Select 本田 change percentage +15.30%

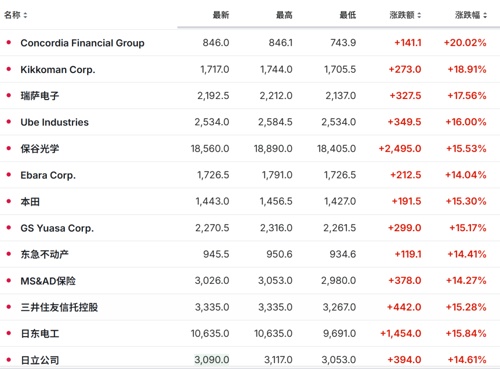coord(466,201)
